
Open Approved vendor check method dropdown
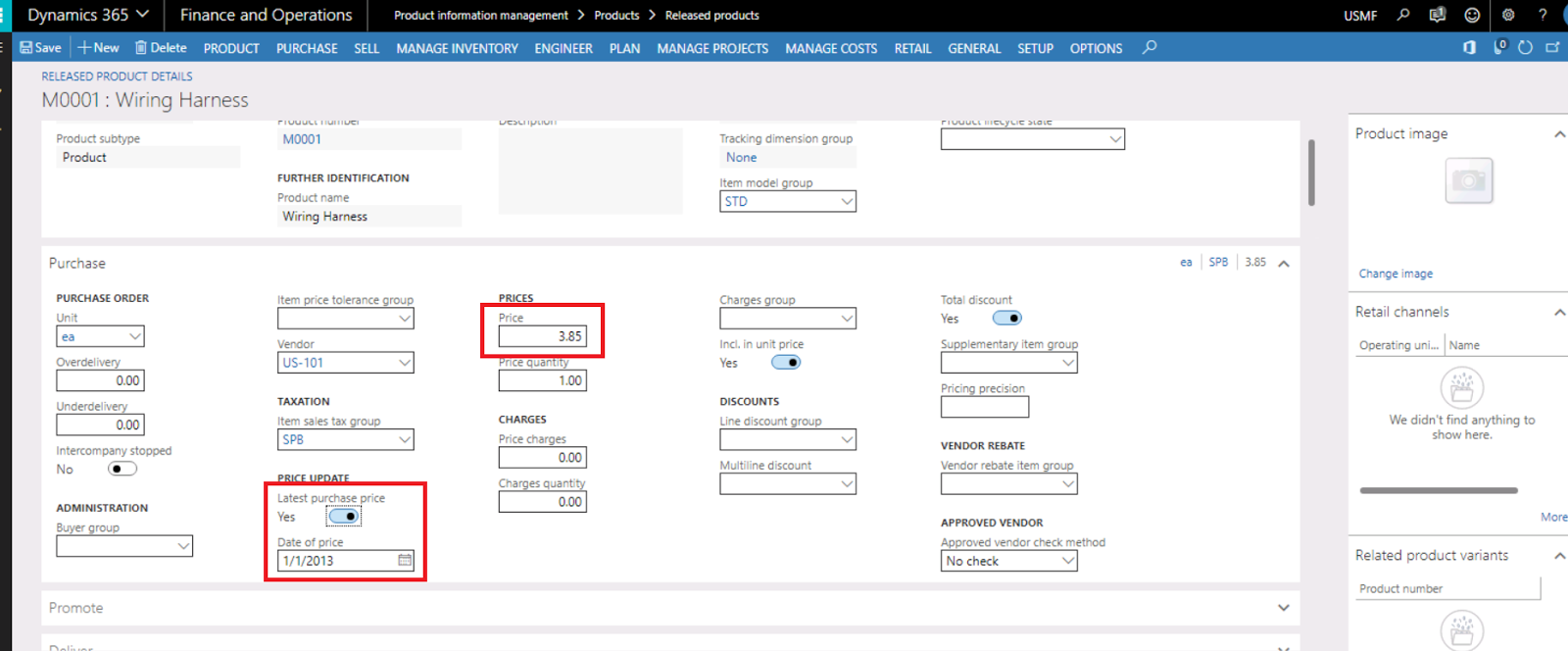[x=1068, y=560]
